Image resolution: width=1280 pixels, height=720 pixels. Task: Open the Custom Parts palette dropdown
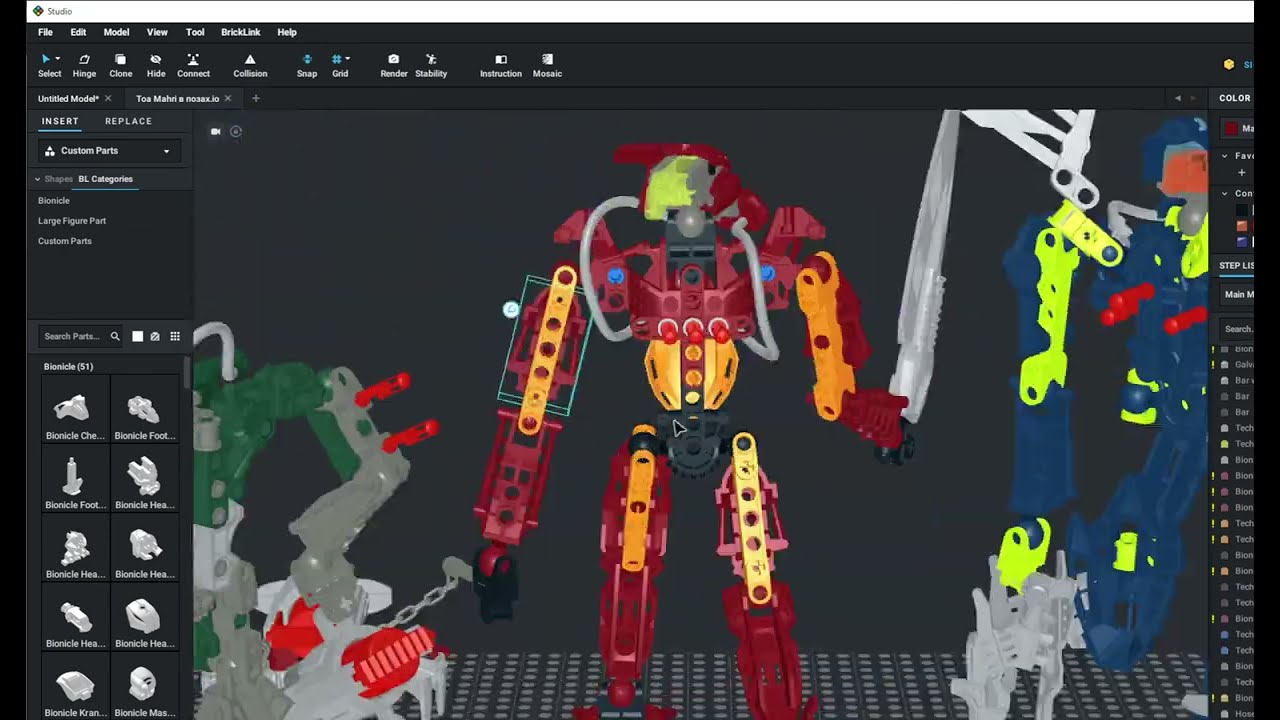[109, 151]
